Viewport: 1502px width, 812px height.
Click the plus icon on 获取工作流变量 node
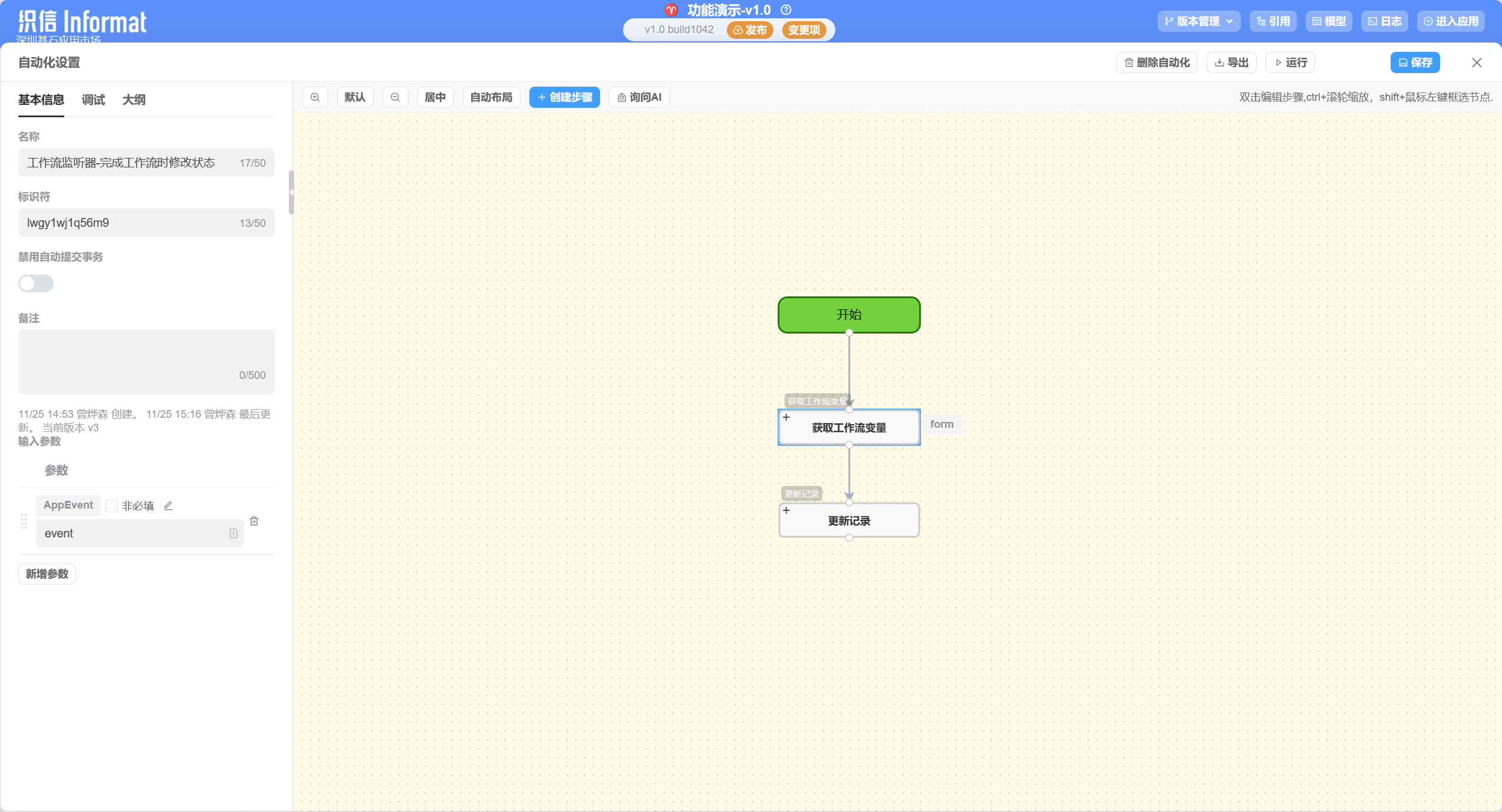[786, 417]
